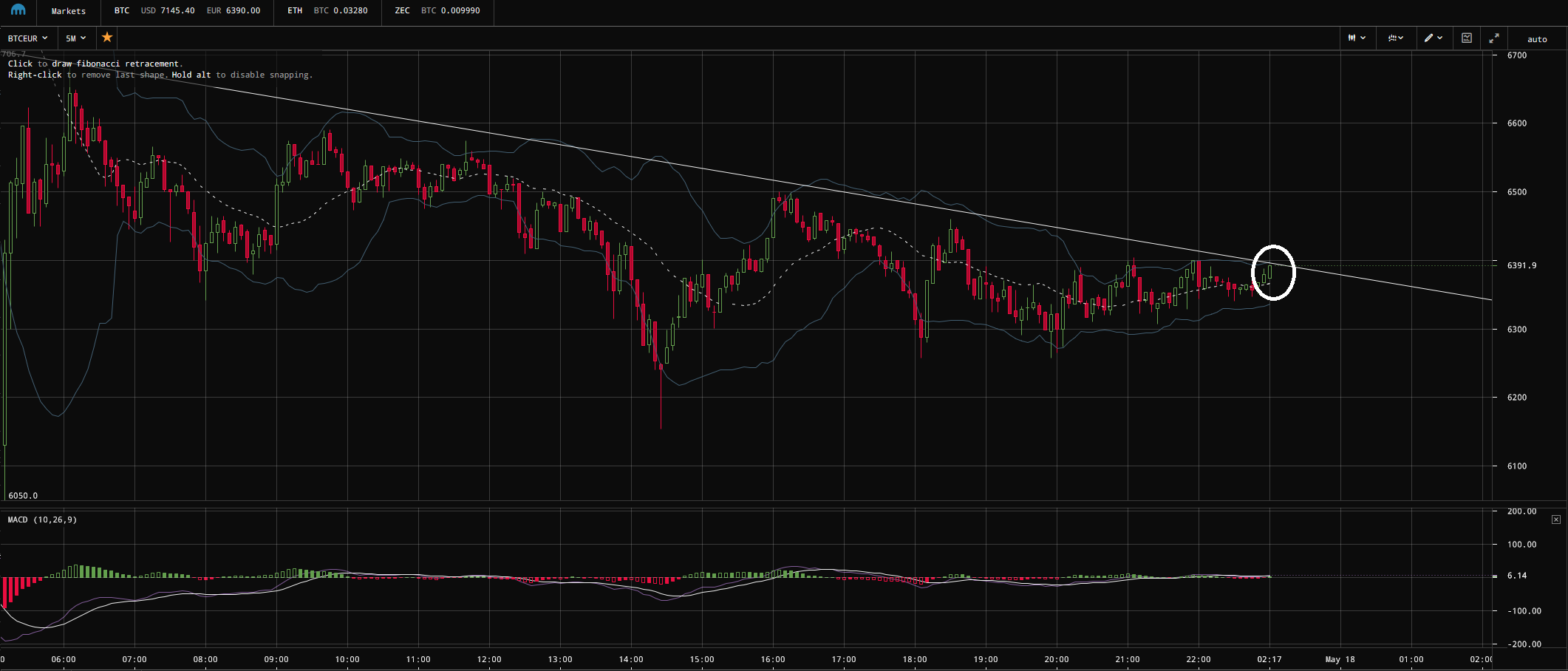Open the 5M timeframe dropdown
The width and height of the screenshot is (1568, 671).
75,38
